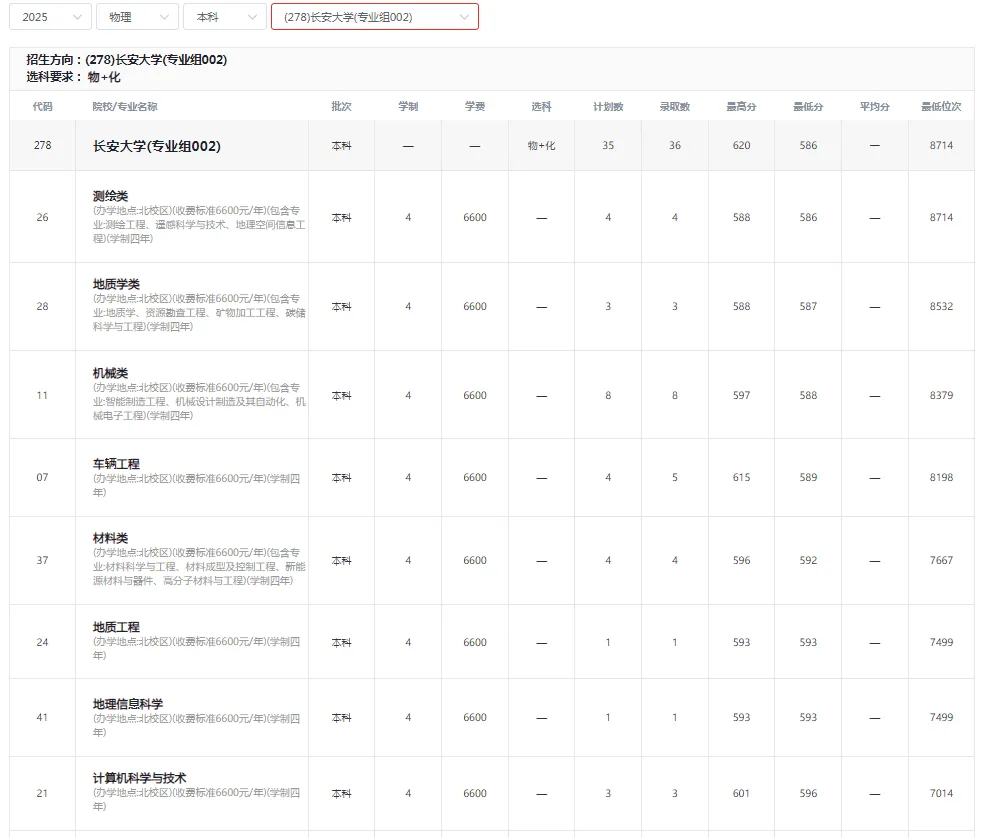Select the 地质工程 major name

tap(116, 627)
